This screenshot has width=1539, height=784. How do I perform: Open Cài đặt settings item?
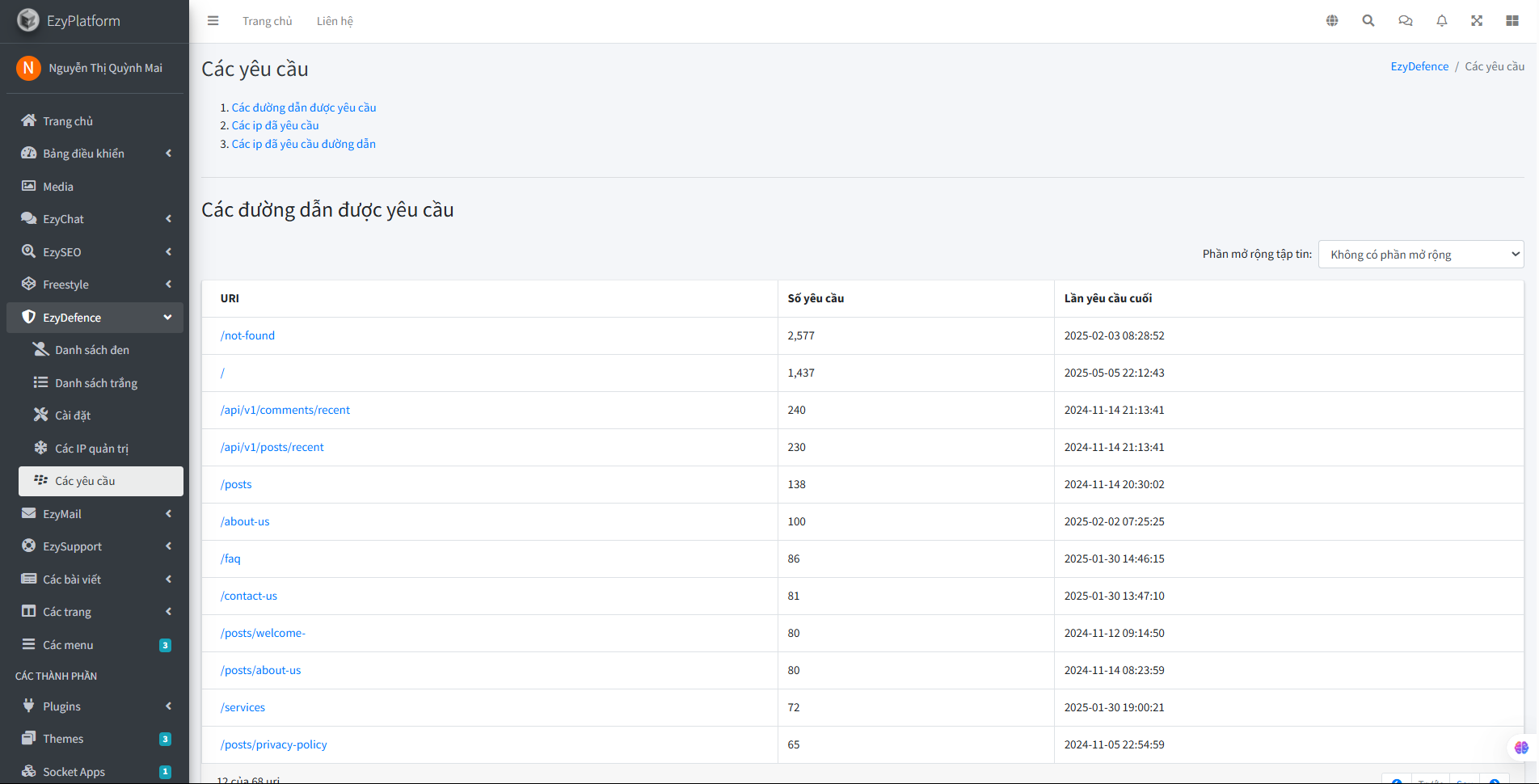(73, 415)
